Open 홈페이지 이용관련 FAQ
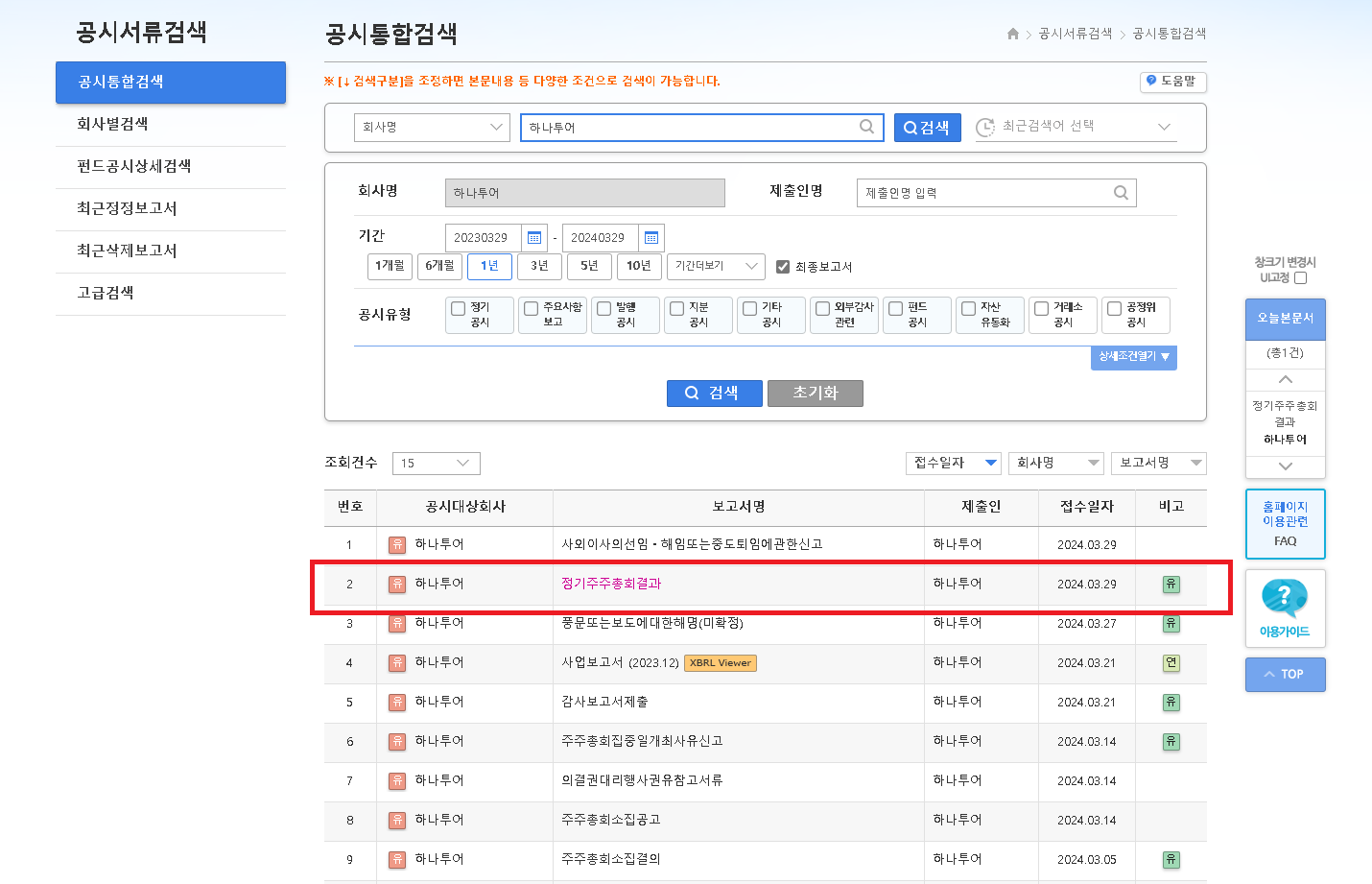The height and width of the screenshot is (884, 1372). pyautogui.click(x=1286, y=524)
